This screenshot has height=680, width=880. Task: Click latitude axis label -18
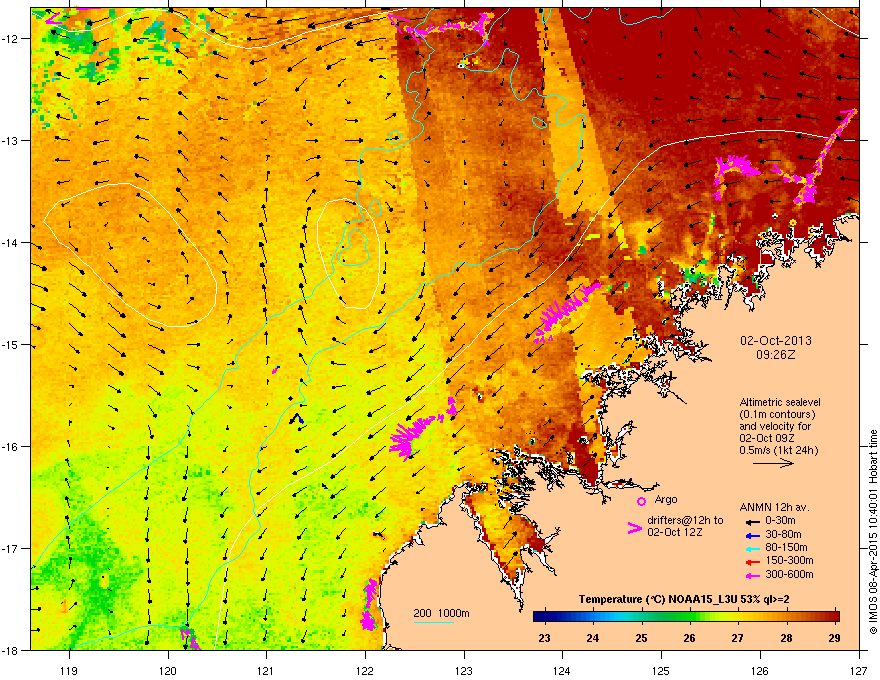(10, 650)
